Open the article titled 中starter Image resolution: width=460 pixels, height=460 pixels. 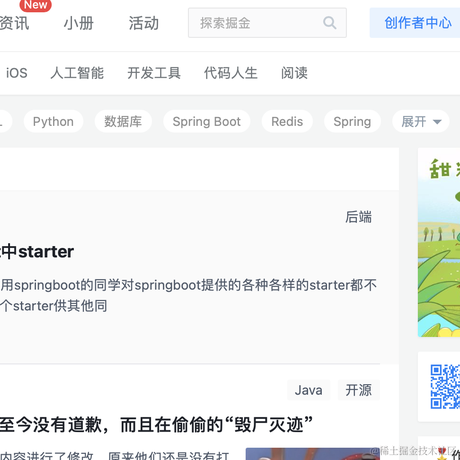click(37, 252)
